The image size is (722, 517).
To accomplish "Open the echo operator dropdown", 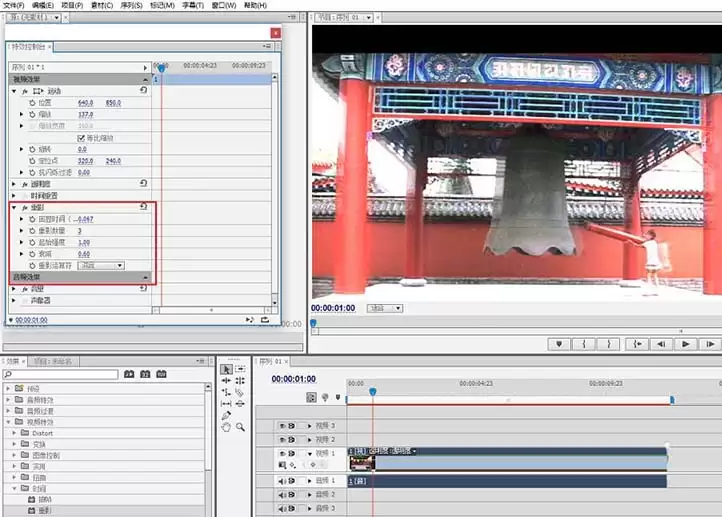I will tap(101, 265).
